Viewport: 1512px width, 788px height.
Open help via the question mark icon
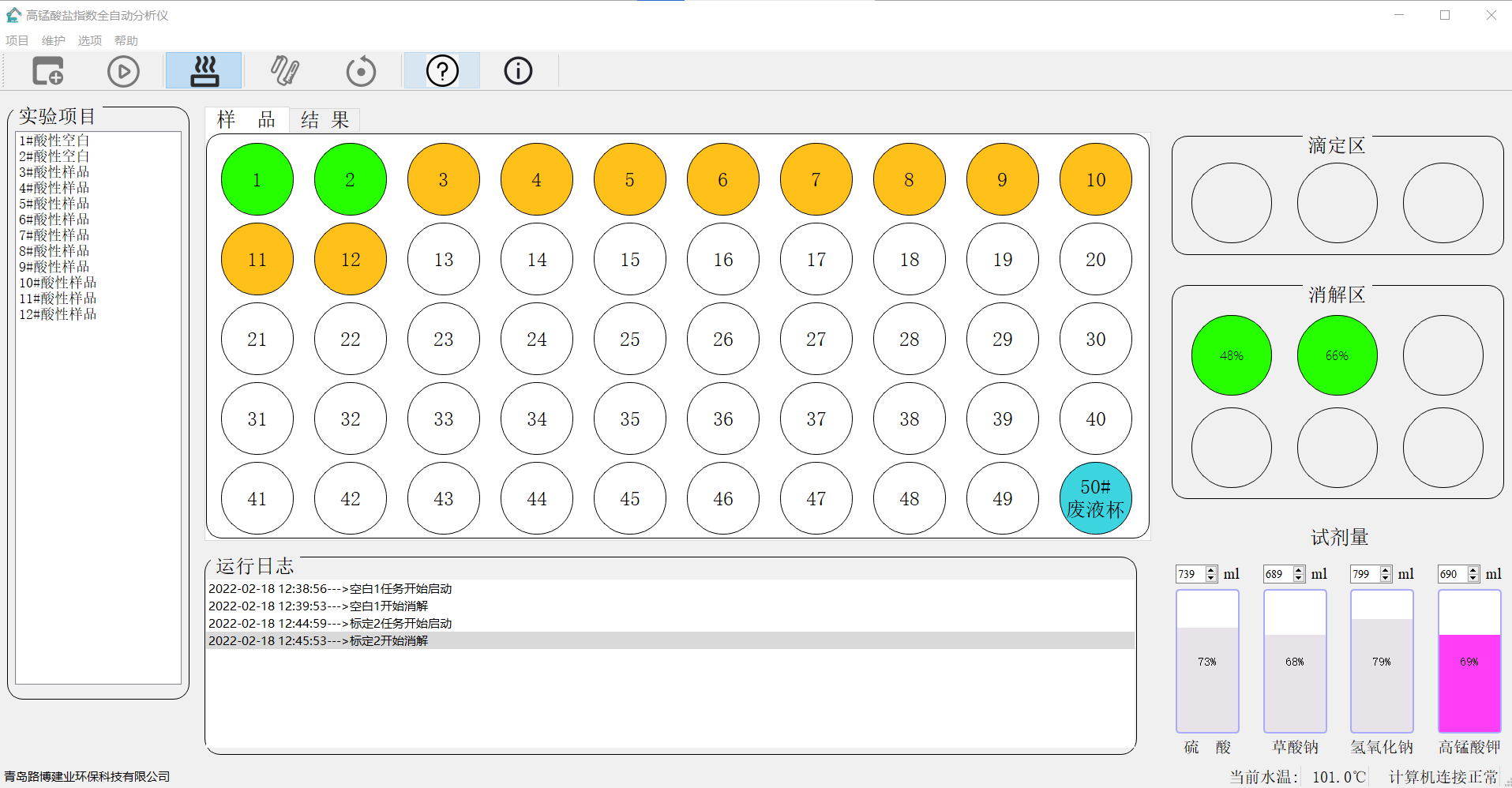(442, 71)
